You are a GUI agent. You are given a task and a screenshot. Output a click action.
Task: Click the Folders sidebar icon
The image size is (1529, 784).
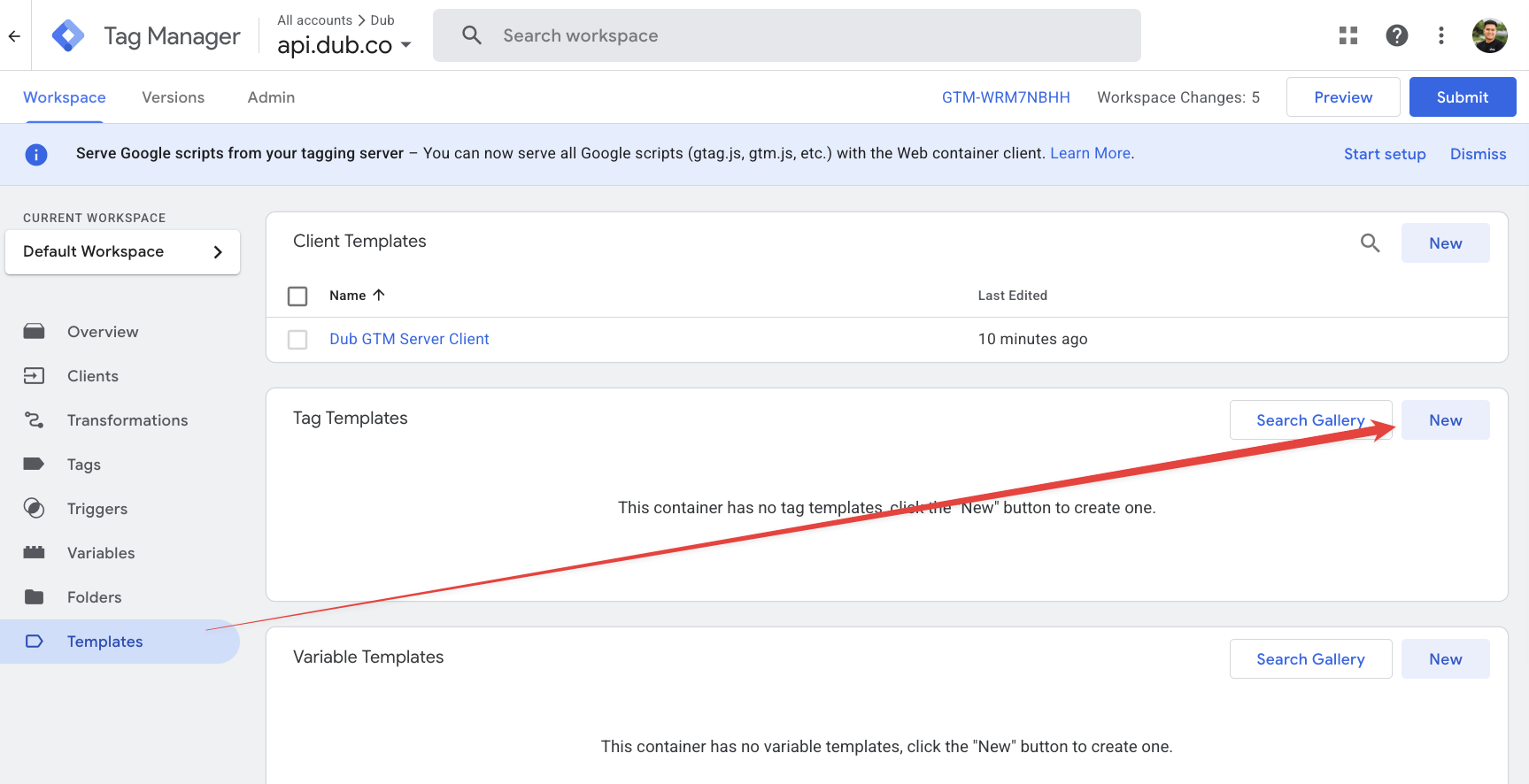(x=35, y=597)
